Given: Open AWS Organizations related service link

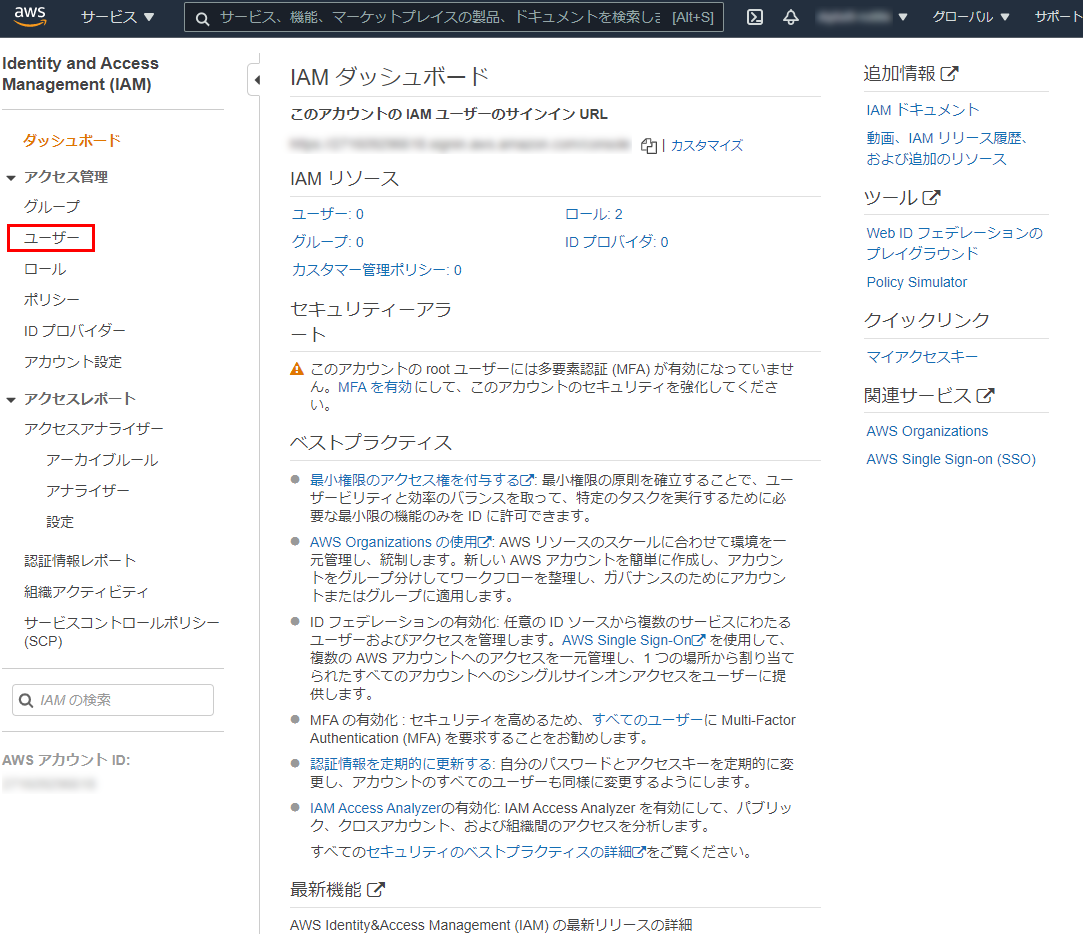Looking at the screenshot, I should (x=927, y=431).
